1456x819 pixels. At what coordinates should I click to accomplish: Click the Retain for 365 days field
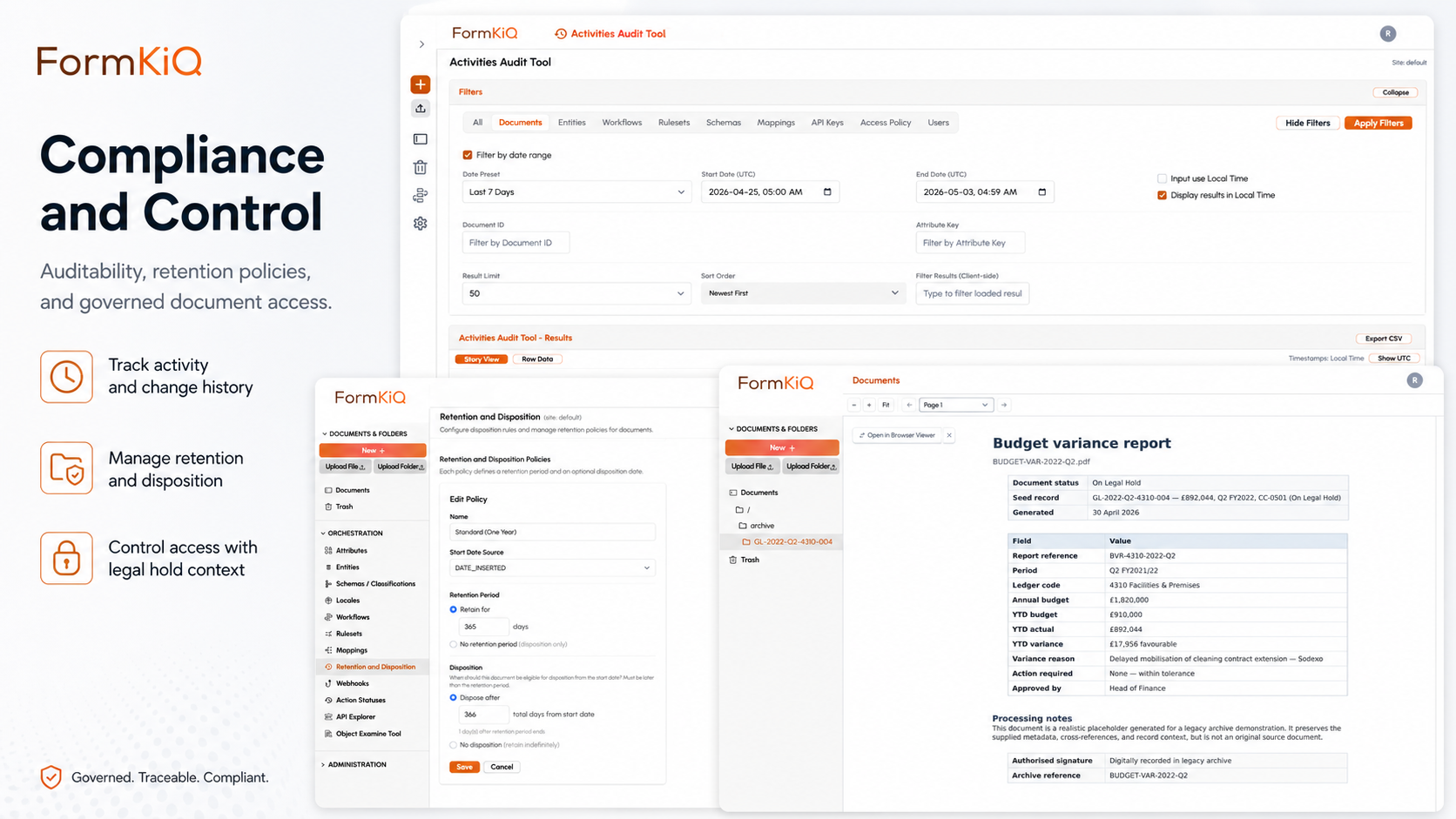pos(483,627)
